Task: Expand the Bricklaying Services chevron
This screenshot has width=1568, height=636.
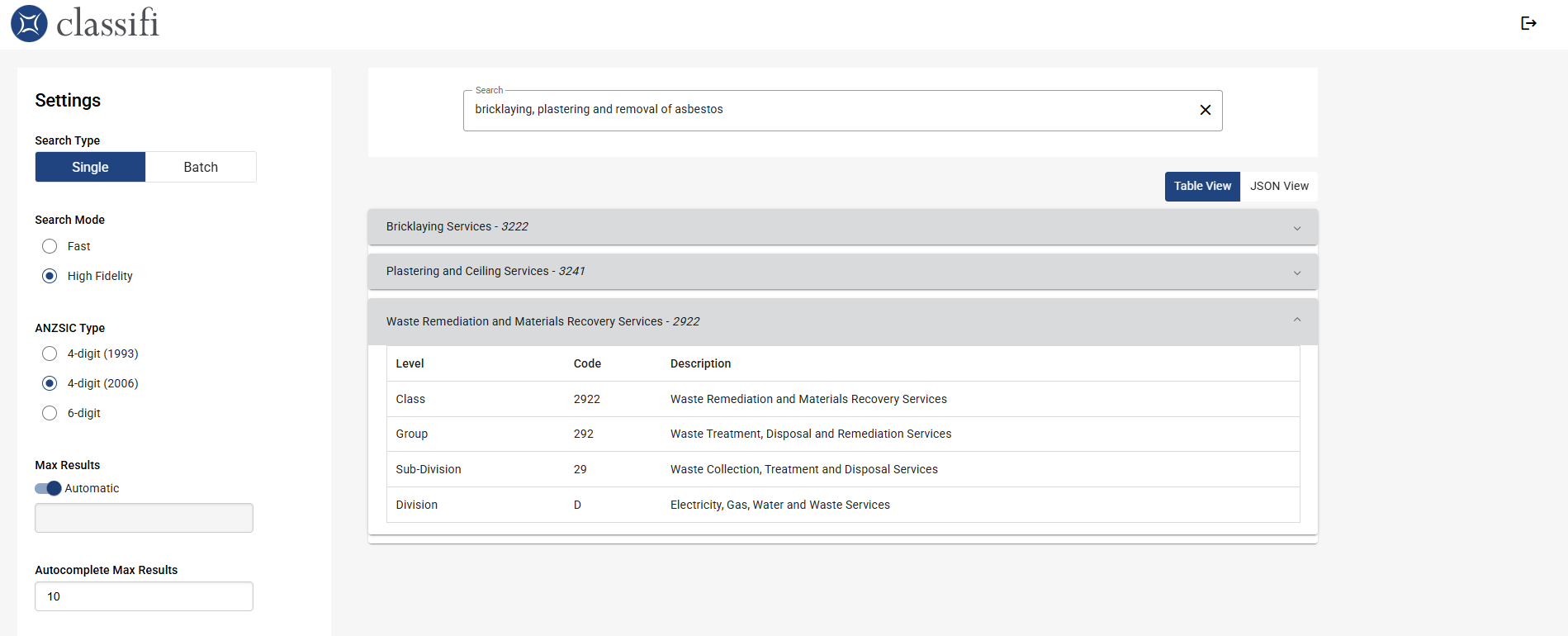Action: pyautogui.click(x=1296, y=228)
